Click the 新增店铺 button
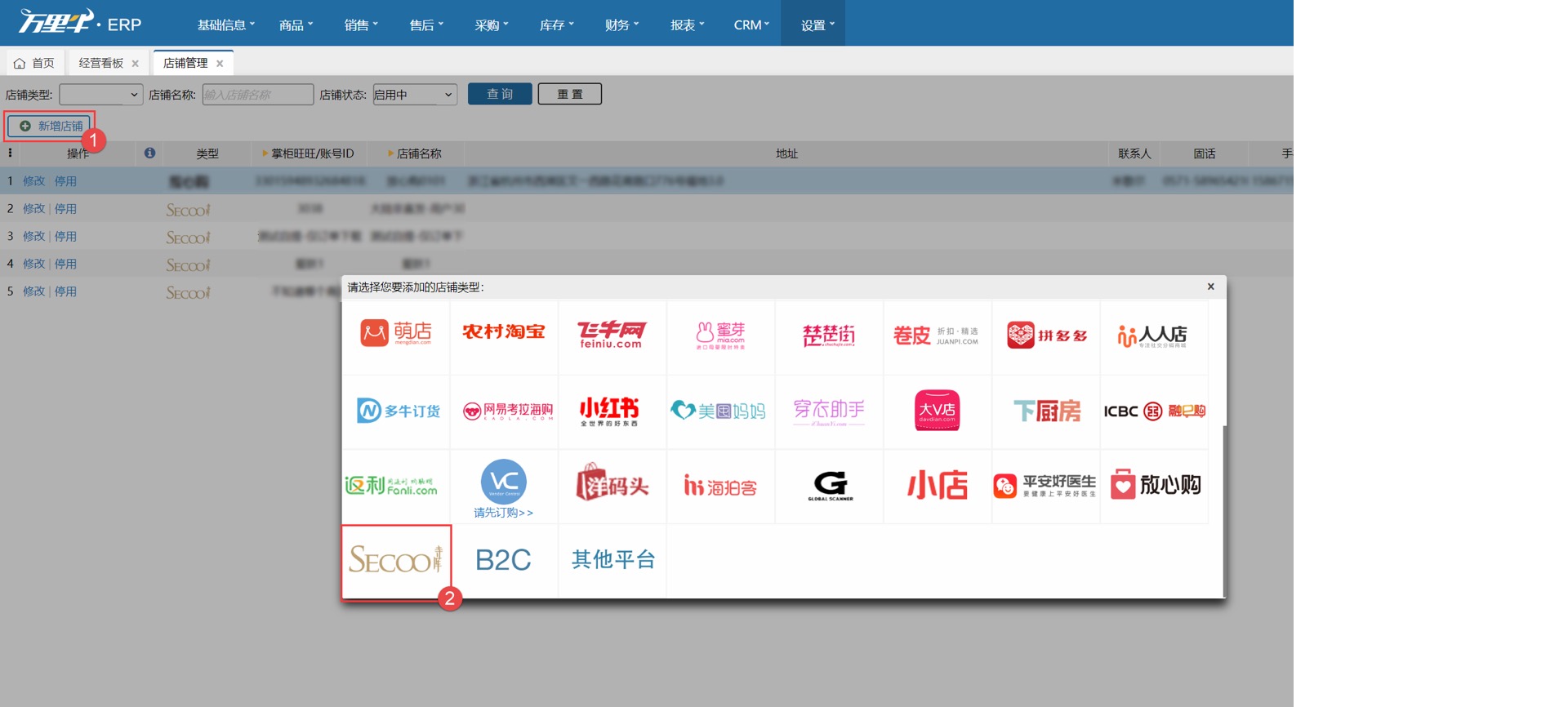Viewport: 1568px width, 707px height. [x=51, y=126]
